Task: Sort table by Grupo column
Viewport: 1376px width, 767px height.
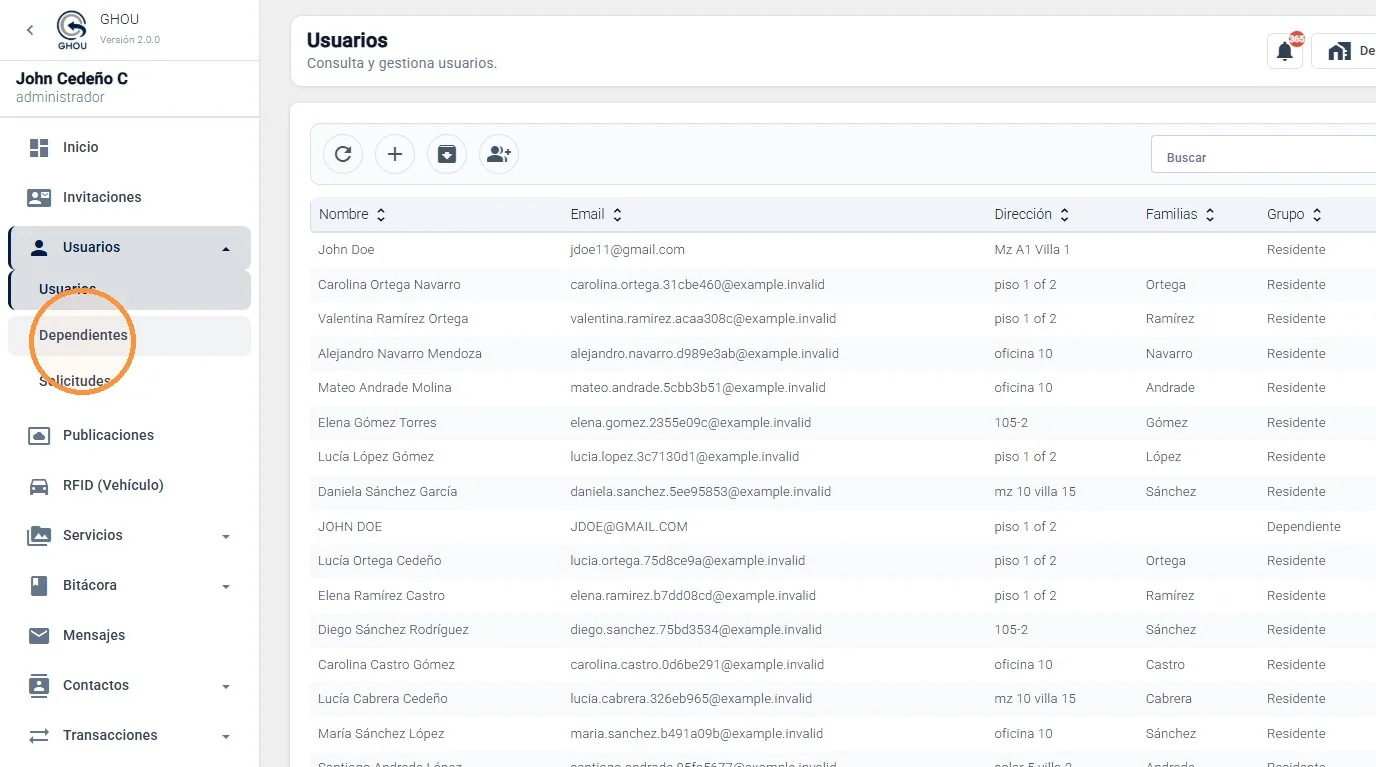Action: [1294, 214]
